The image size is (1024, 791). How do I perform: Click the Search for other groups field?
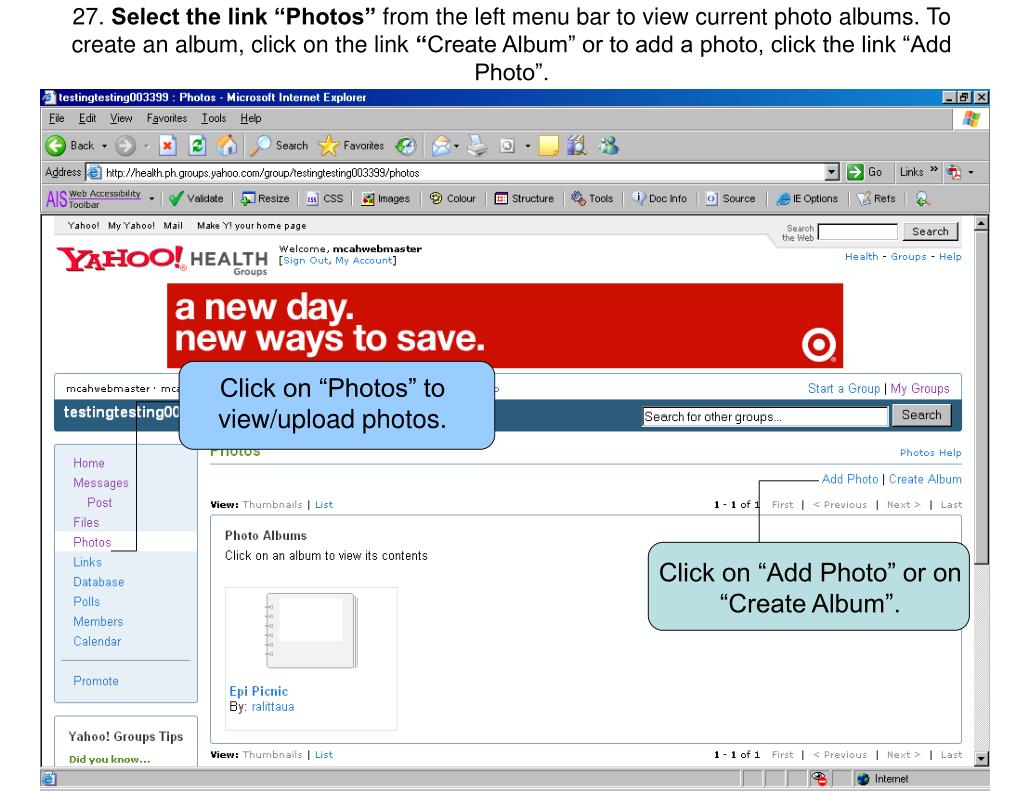765,416
